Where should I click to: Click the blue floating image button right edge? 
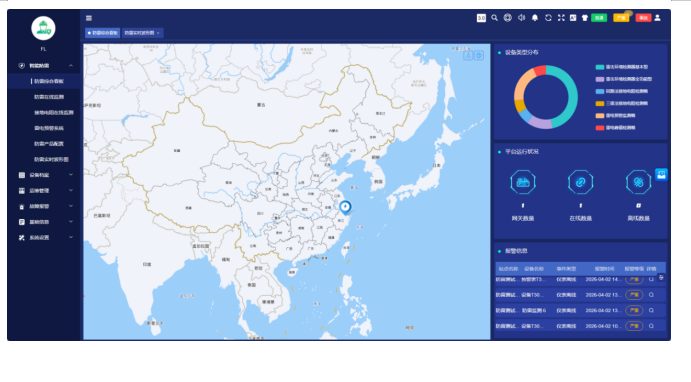(661, 175)
